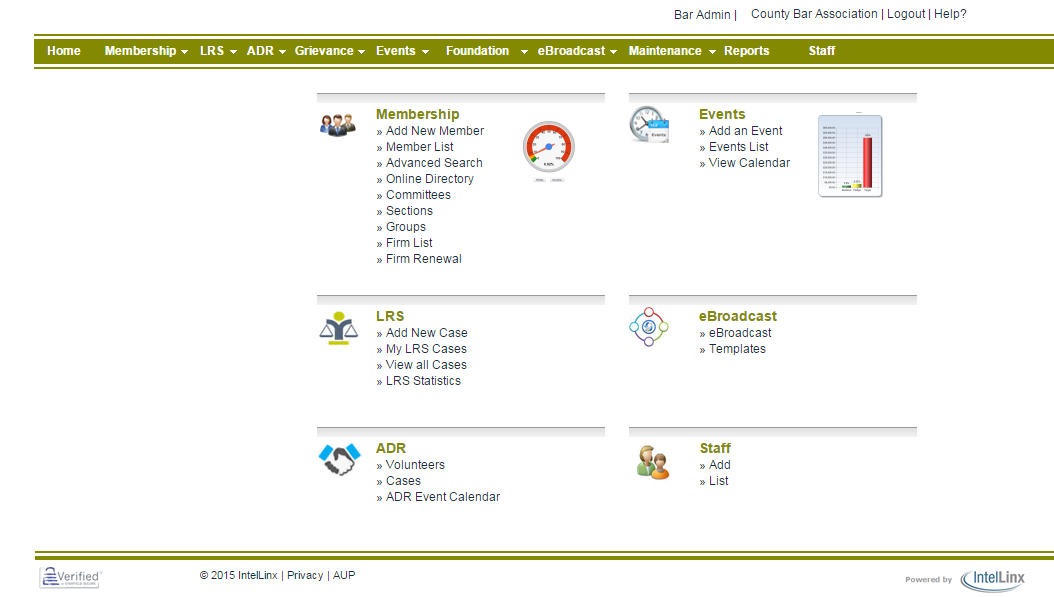This screenshot has width=1054, height=597.
Task: Click the LRS scales of justice icon
Action: tap(337, 328)
